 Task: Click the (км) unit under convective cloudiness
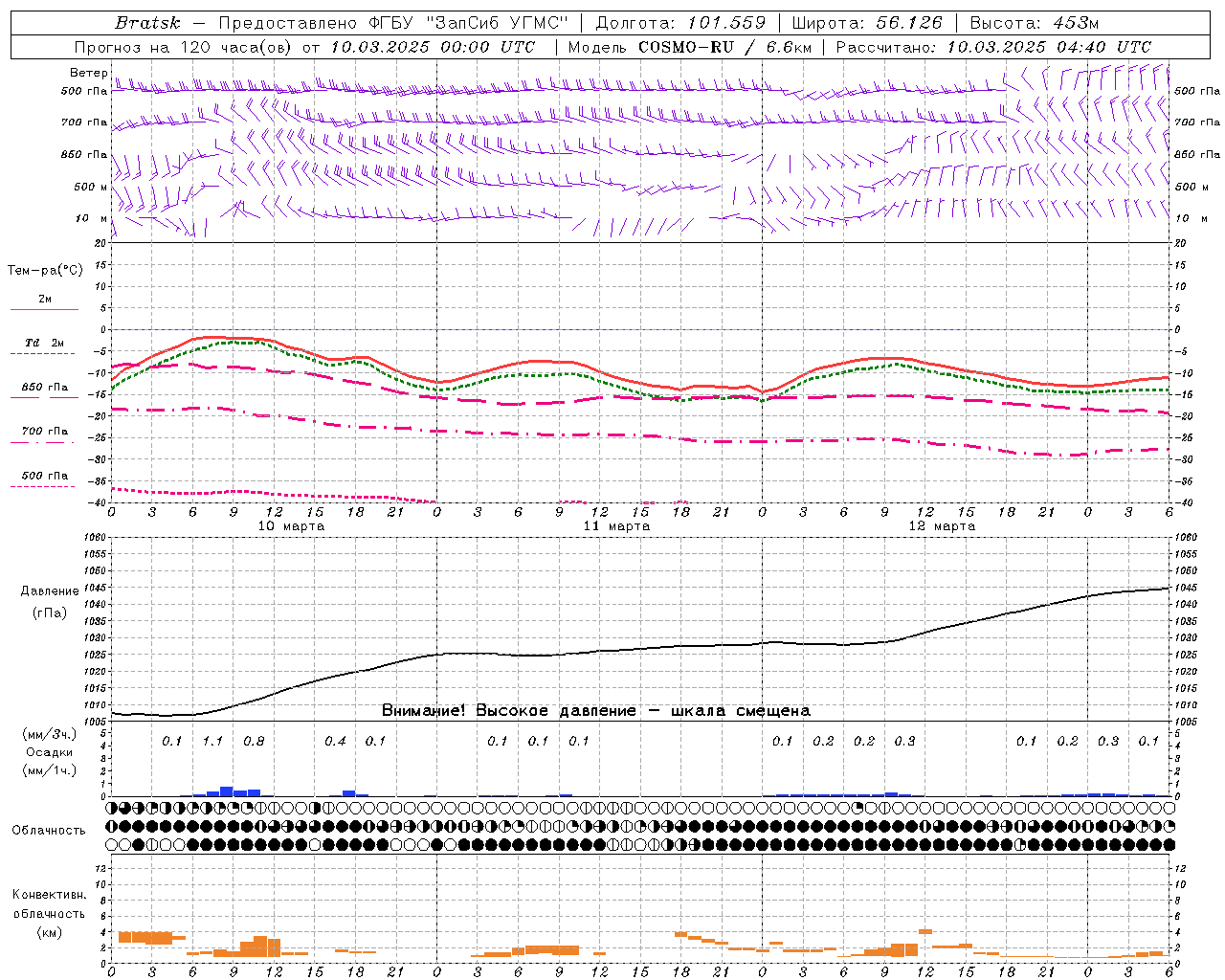click(x=50, y=932)
